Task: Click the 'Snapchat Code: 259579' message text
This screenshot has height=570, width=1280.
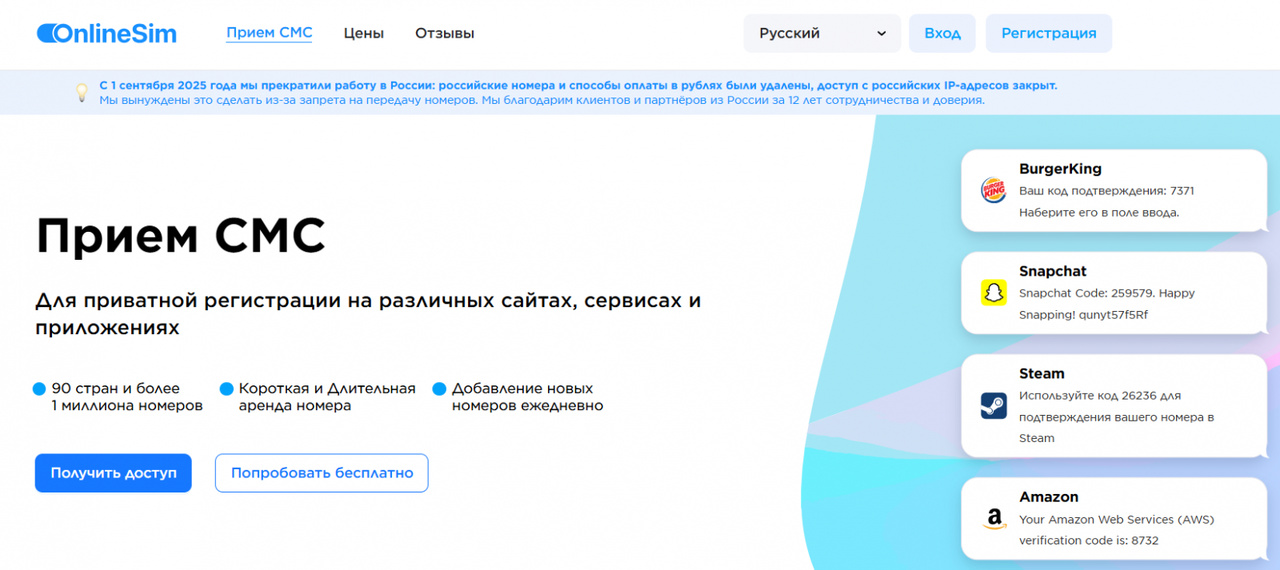Action: pyautogui.click(x=1107, y=304)
